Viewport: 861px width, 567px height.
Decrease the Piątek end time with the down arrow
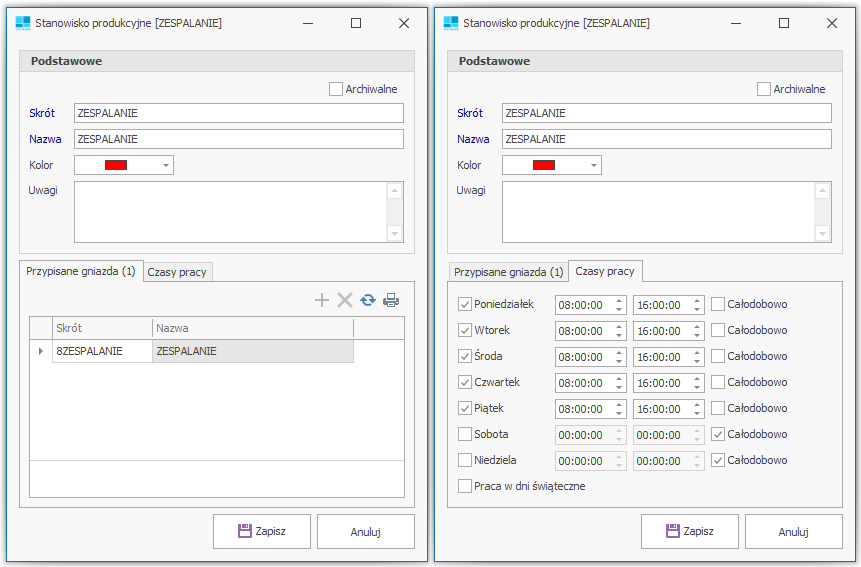pos(697,412)
